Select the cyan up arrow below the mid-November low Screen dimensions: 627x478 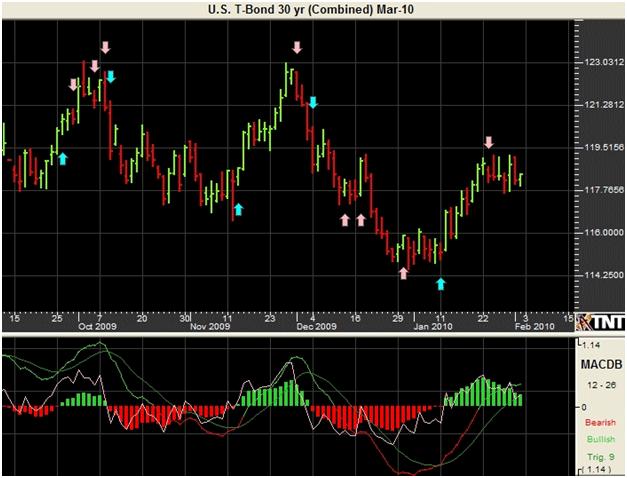(x=238, y=209)
